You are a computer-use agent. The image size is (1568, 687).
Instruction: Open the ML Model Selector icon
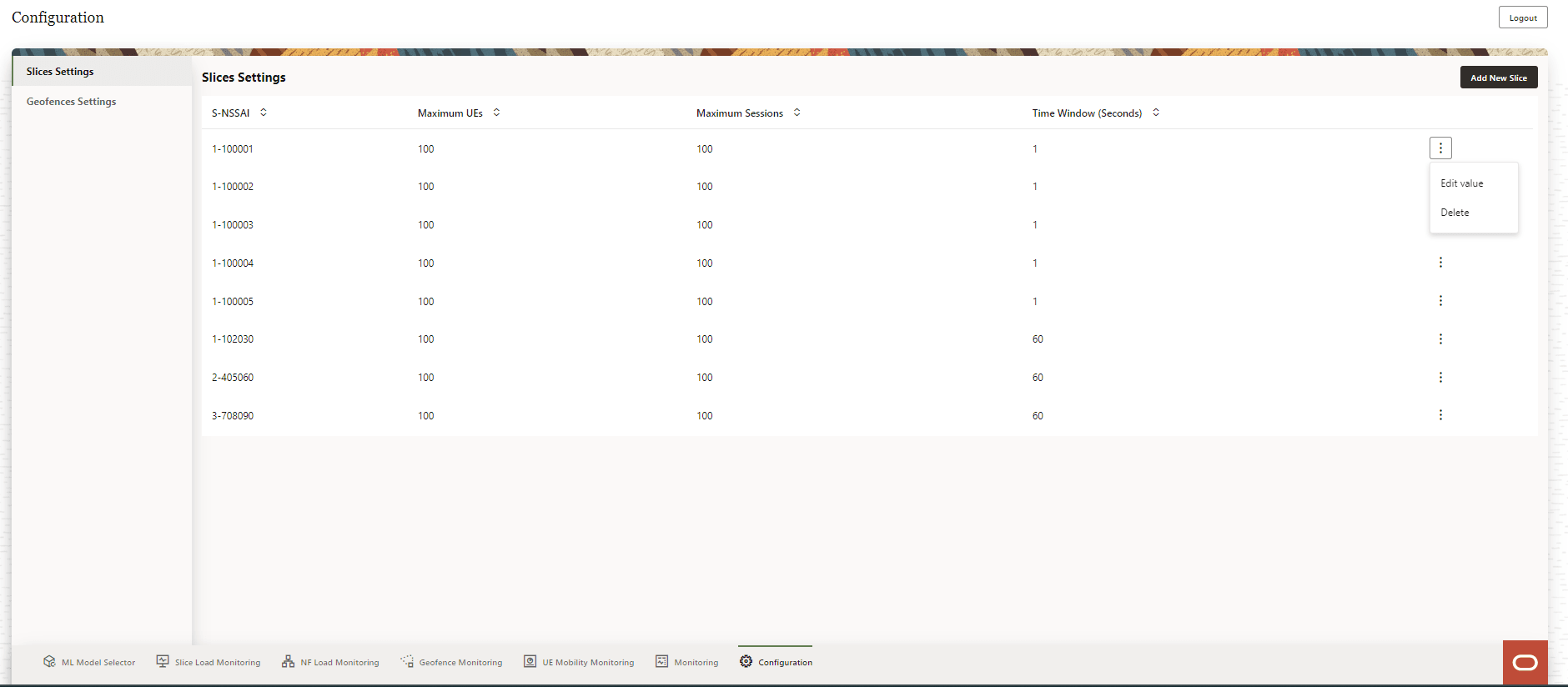click(x=49, y=661)
